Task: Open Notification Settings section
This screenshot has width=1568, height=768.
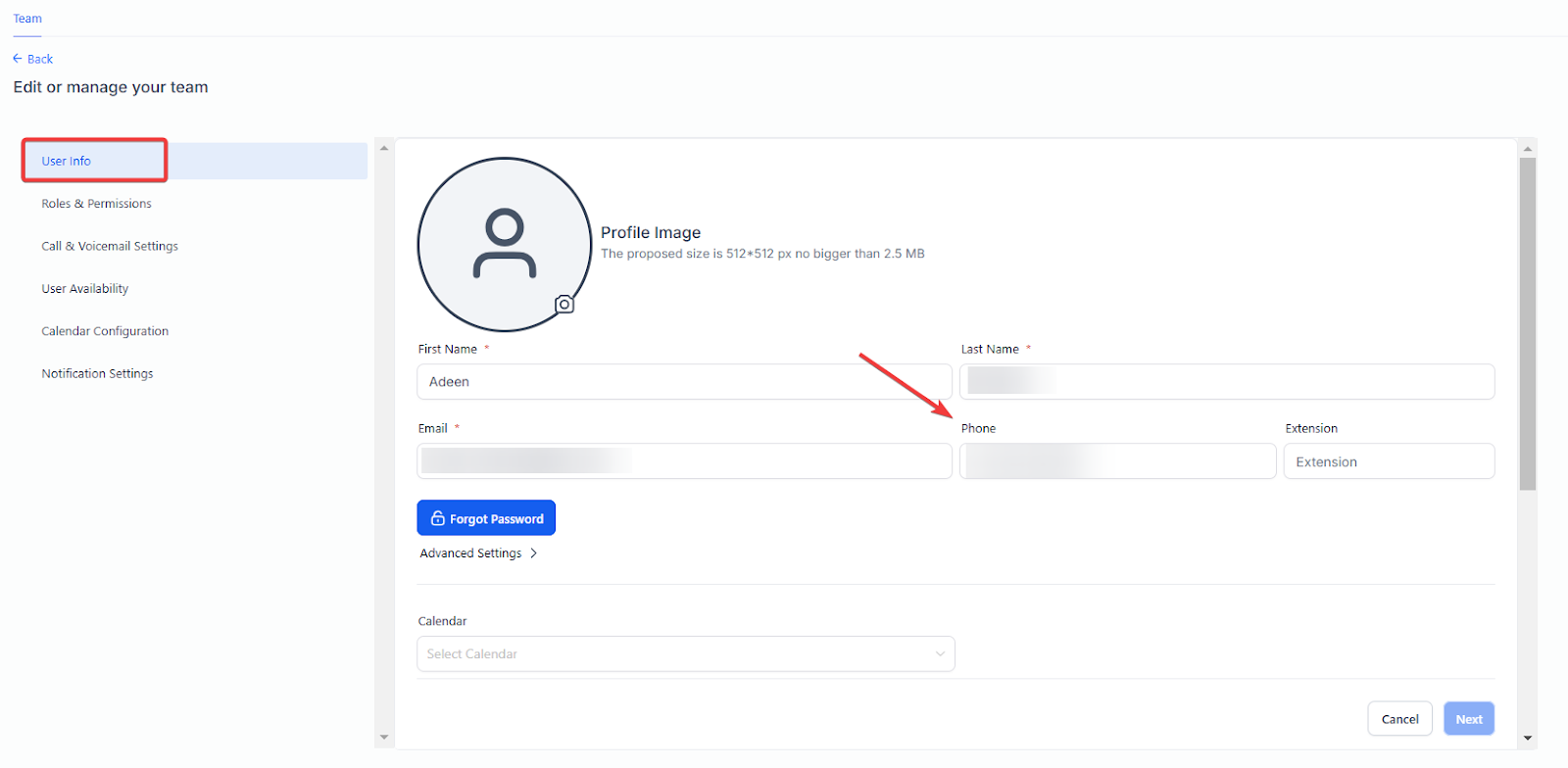Action: click(97, 373)
